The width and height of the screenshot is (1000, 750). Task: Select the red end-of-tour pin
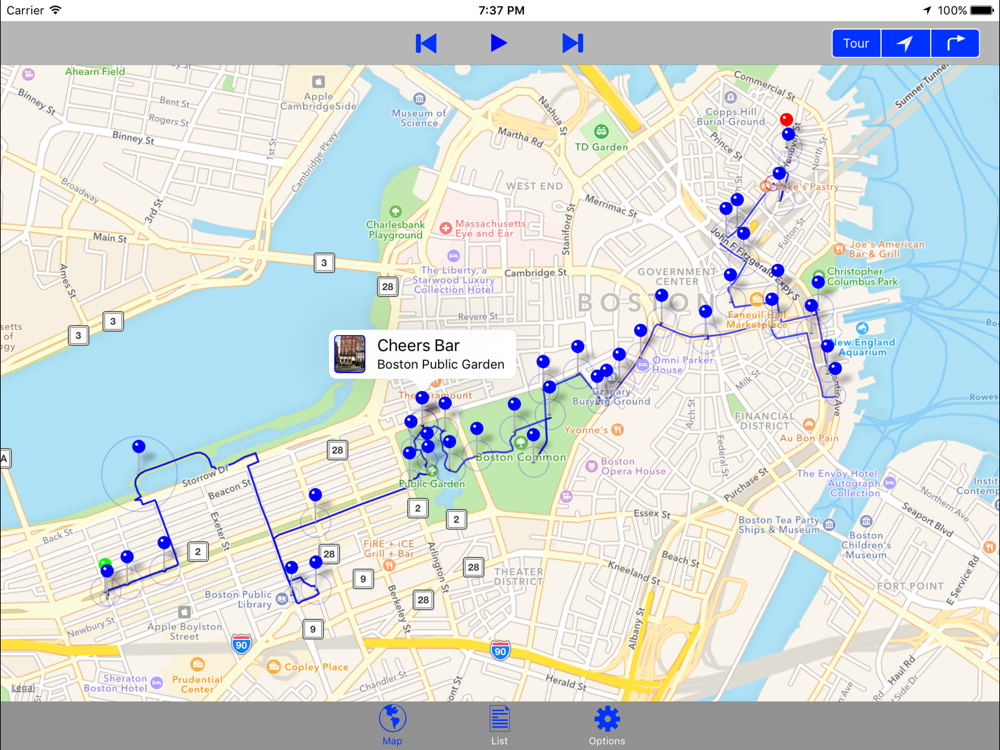point(787,119)
